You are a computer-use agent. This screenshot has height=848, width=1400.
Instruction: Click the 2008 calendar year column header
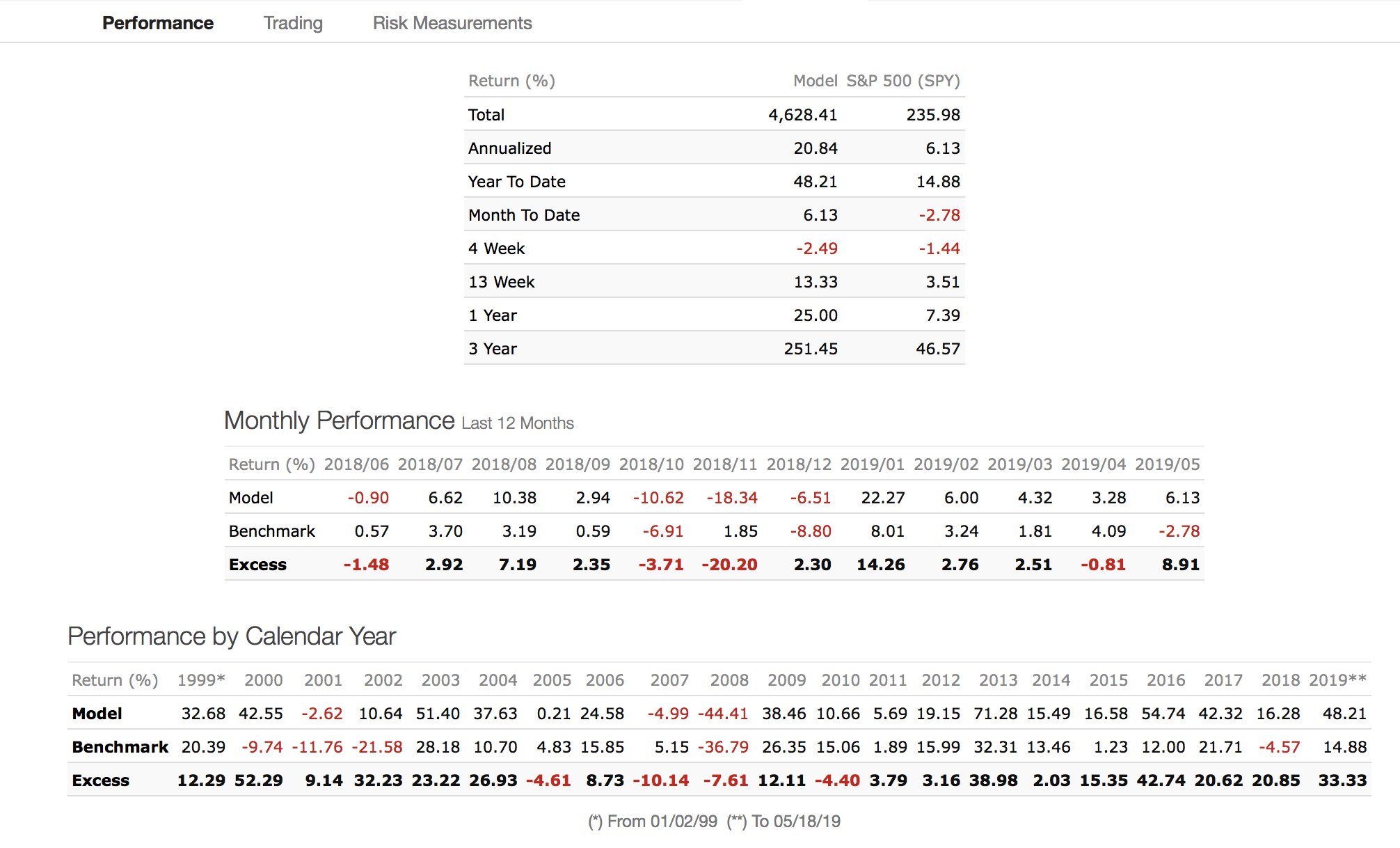click(x=729, y=680)
